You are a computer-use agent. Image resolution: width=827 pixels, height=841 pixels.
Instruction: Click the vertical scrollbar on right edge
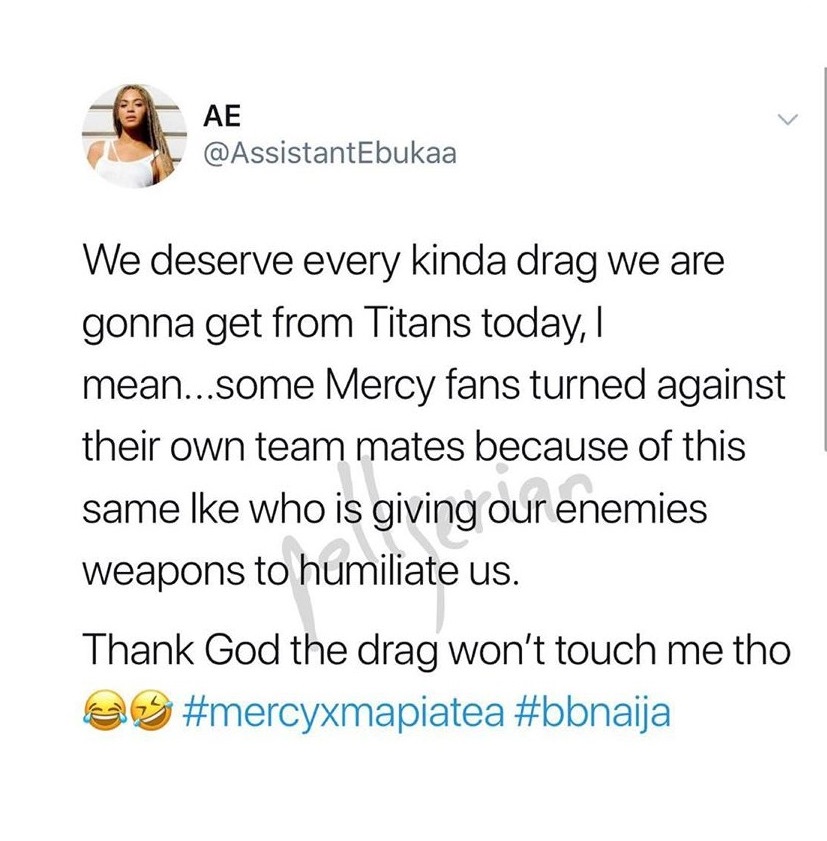(x=825, y=260)
